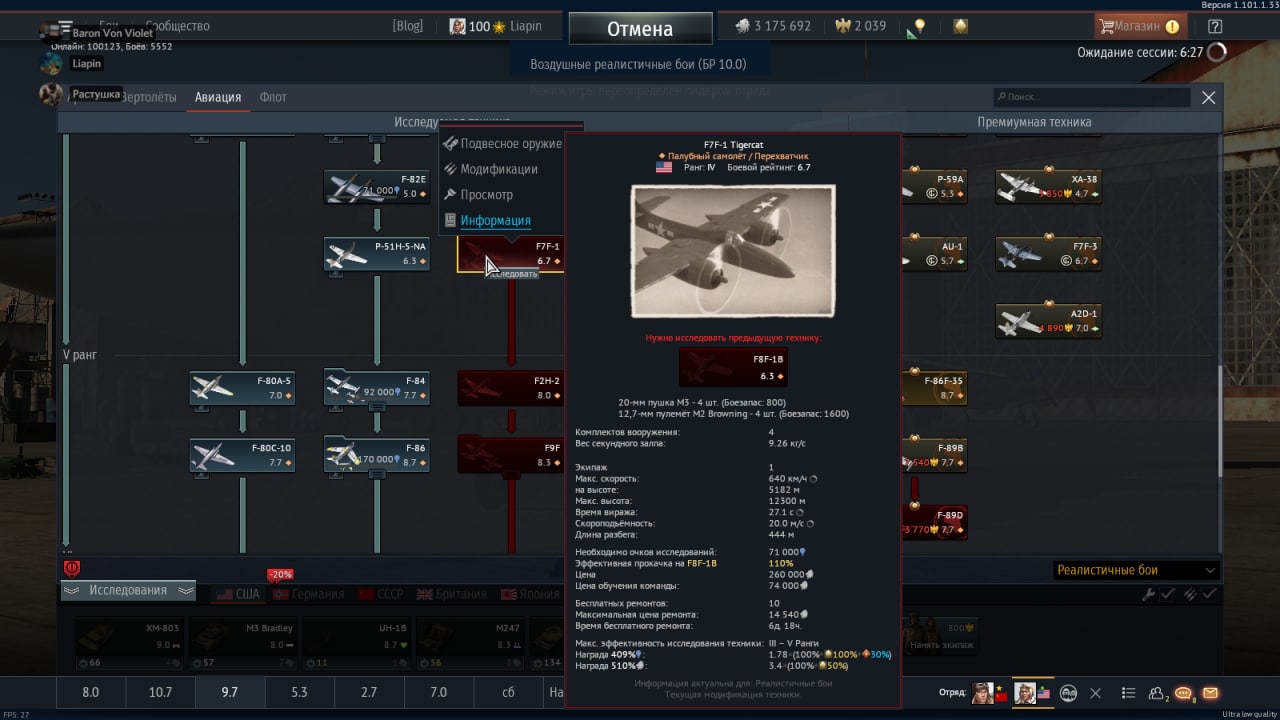This screenshot has width=1280, height=720.
Task: Open the Реалистичные бои mode dropdown
Action: pos(1137,570)
